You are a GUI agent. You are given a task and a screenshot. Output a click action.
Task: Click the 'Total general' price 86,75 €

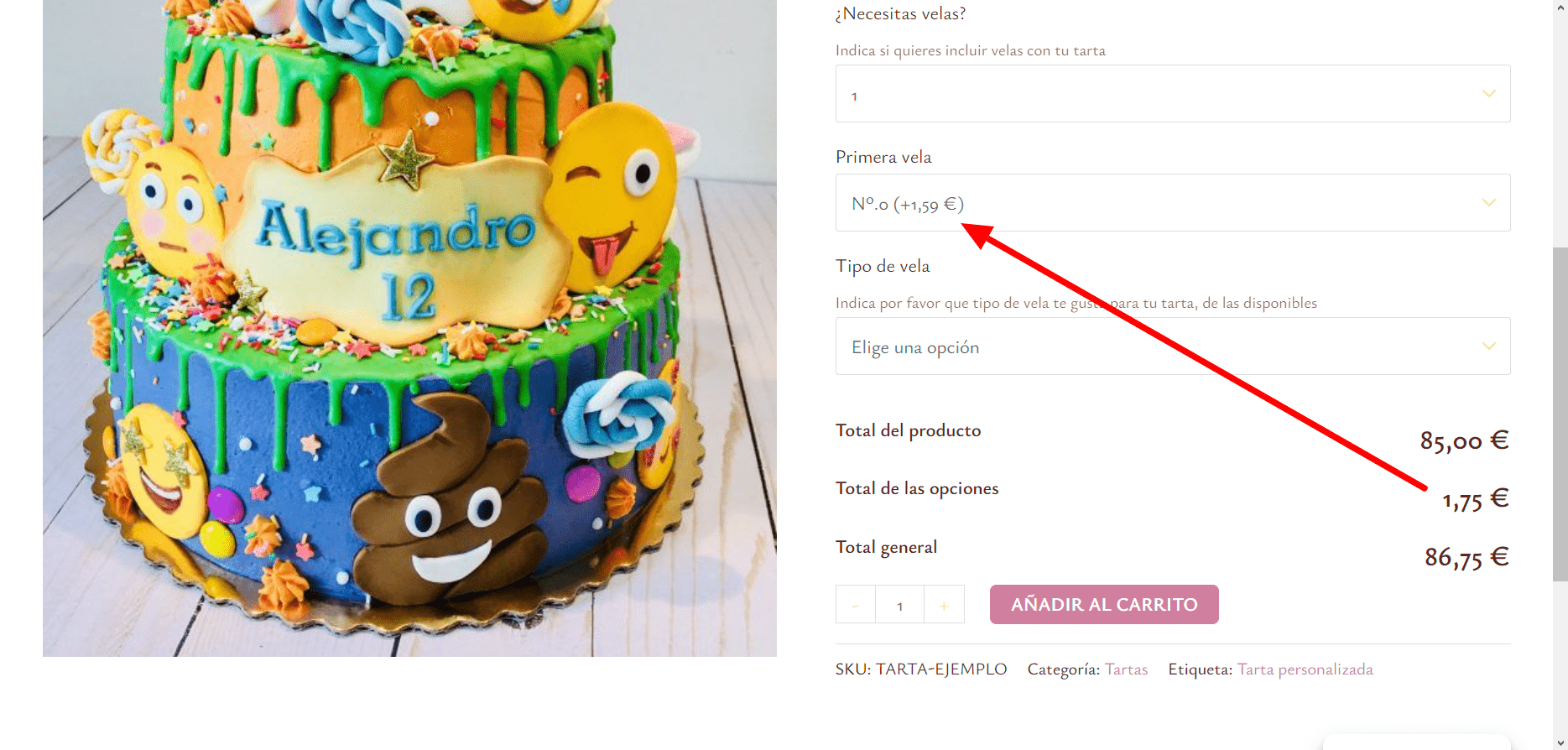(1466, 558)
